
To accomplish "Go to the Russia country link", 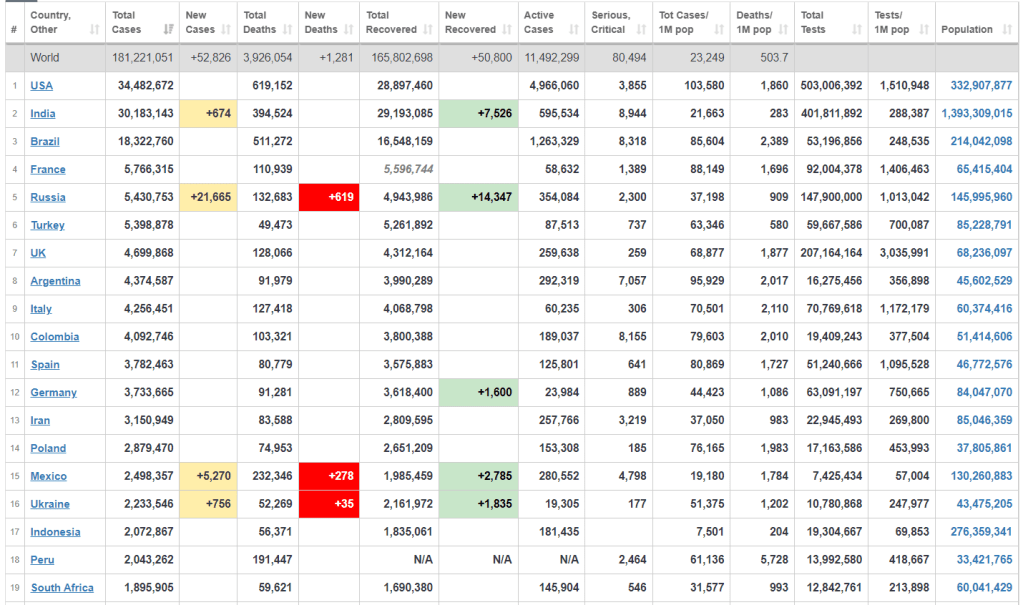I will point(48,197).
